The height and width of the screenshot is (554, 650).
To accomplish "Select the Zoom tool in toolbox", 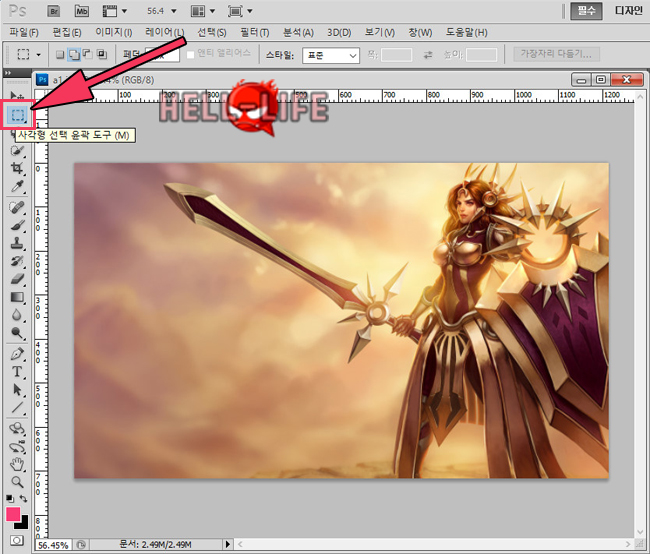I will coord(17,482).
